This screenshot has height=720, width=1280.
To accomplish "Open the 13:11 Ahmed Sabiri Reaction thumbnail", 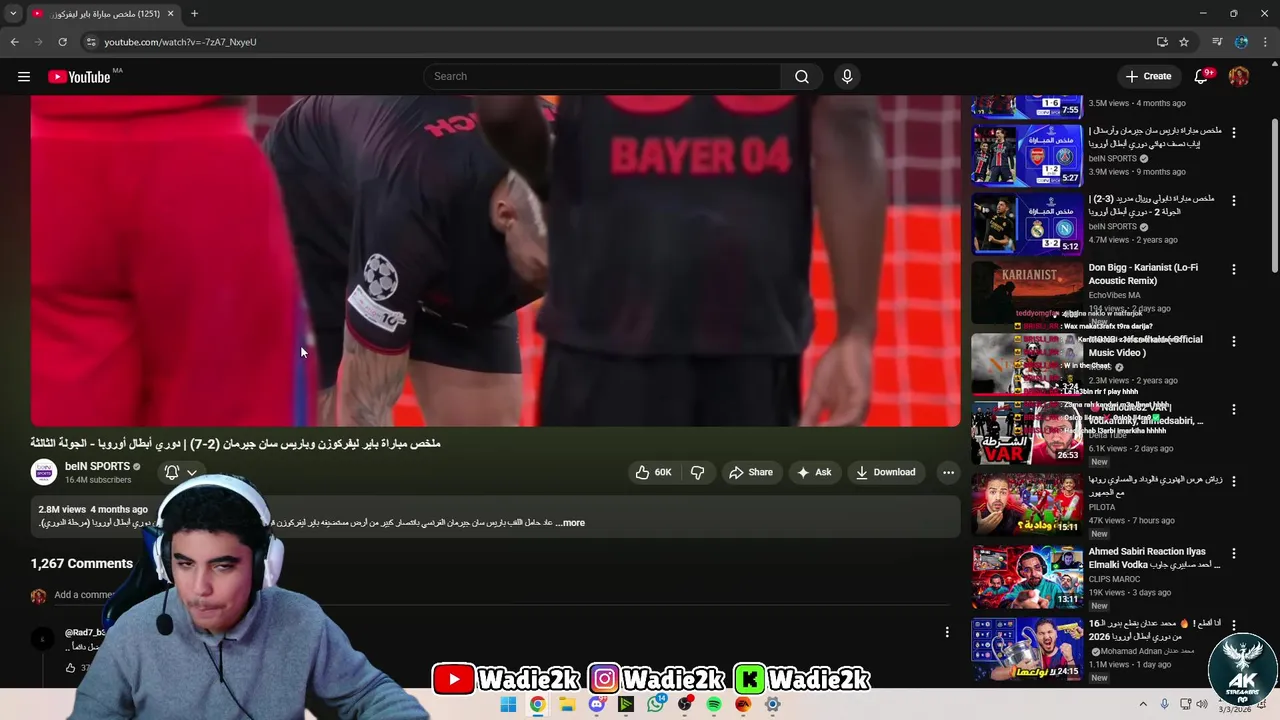I will click(x=1027, y=576).
